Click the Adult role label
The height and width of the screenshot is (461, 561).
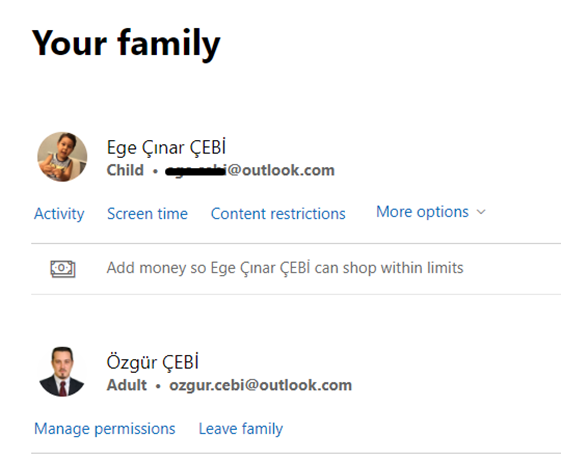(127, 385)
